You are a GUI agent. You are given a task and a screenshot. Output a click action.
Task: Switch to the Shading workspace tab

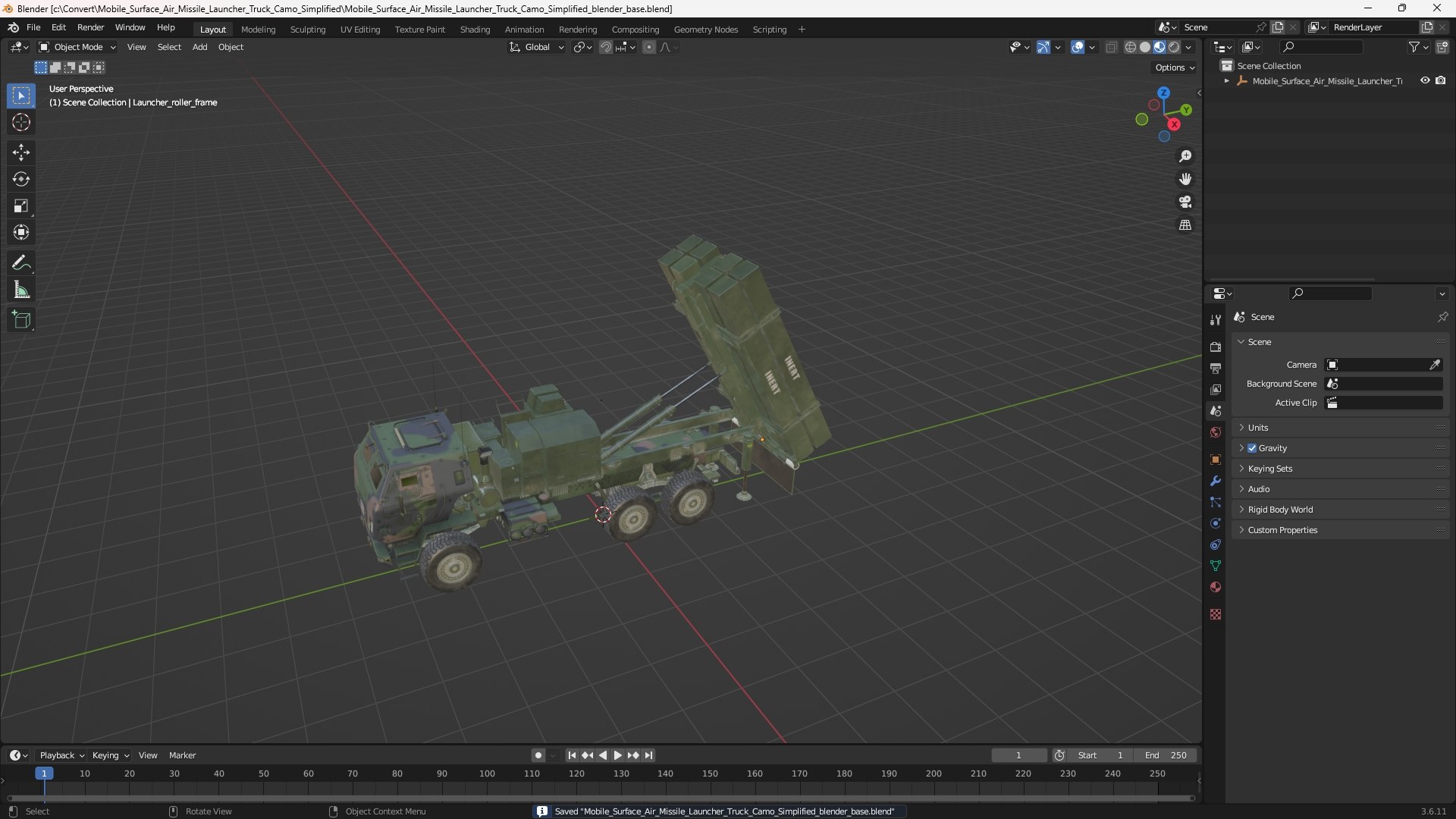475,30
